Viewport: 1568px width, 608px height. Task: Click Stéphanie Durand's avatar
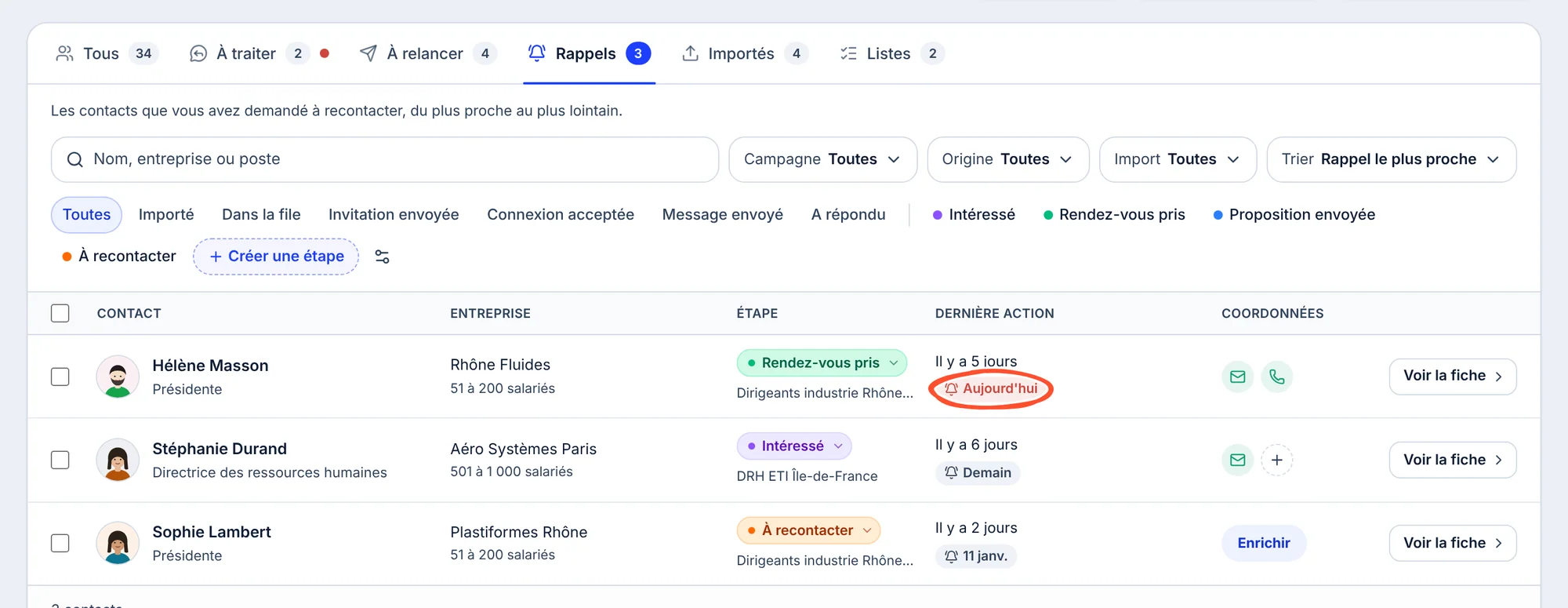118,460
